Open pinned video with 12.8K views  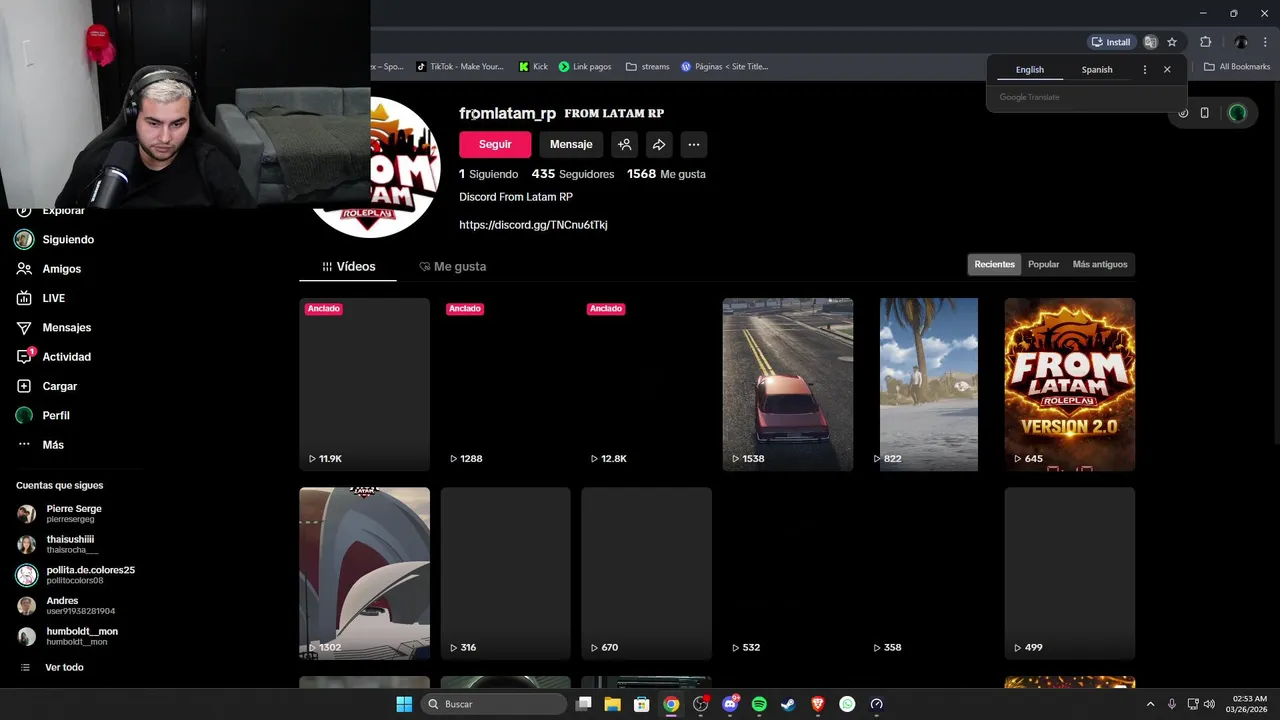pos(646,384)
